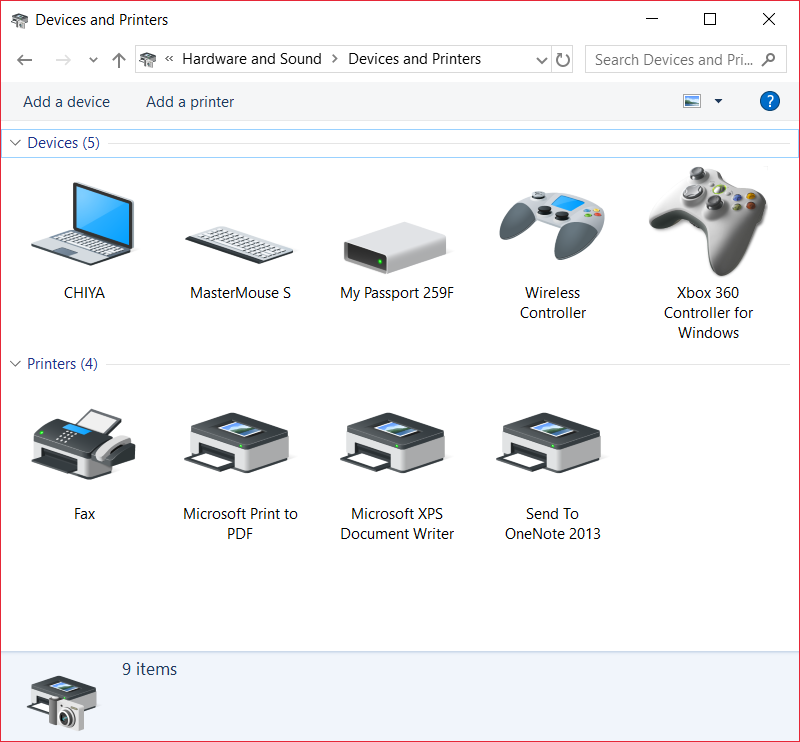Open the recent locations dropdown arrow
800x742 pixels.
click(x=93, y=60)
